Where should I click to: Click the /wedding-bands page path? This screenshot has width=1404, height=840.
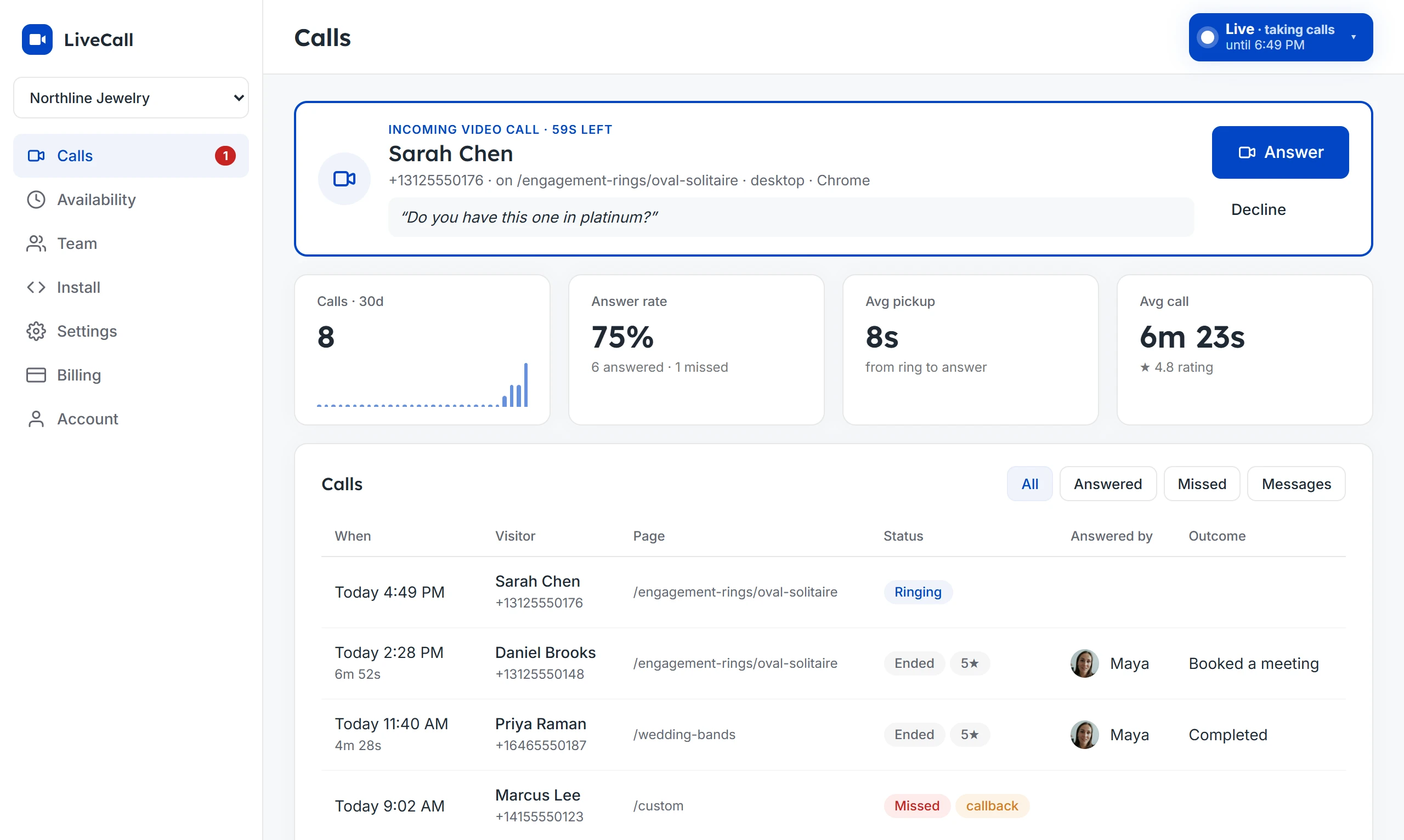(684, 735)
